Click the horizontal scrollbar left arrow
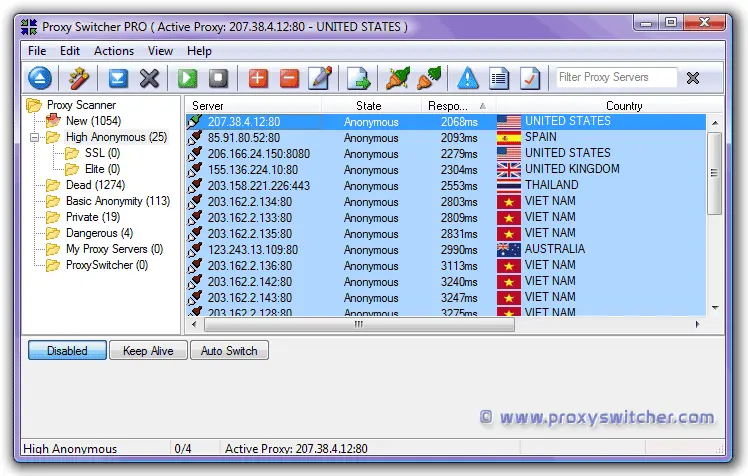This screenshot has height=476, width=748. pos(194,324)
